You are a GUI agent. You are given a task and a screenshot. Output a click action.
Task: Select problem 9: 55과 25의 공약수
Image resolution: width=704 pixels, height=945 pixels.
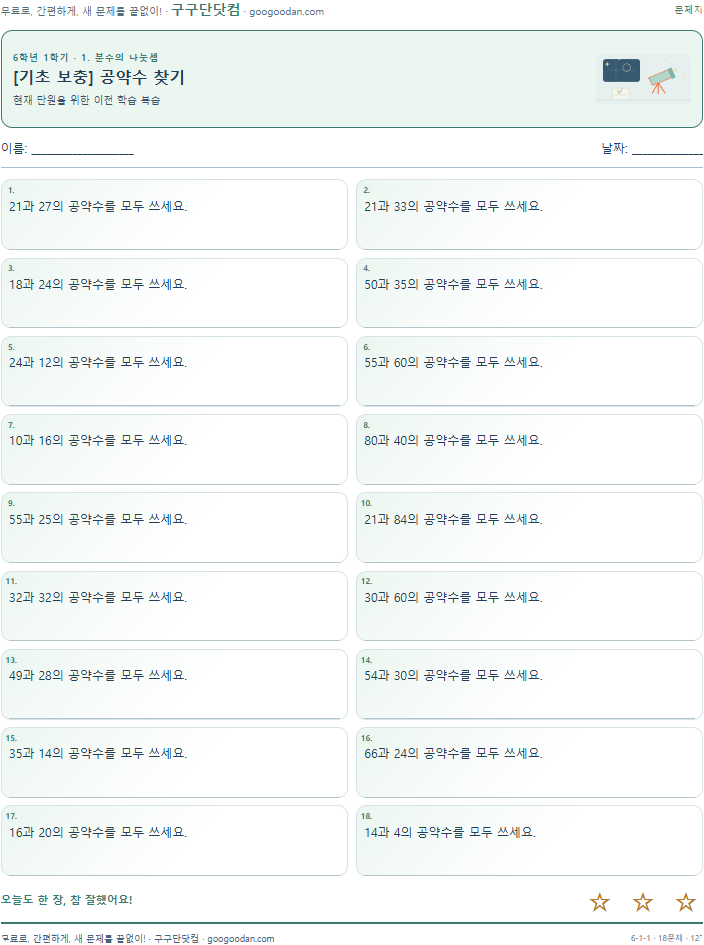[x=174, y=527]
